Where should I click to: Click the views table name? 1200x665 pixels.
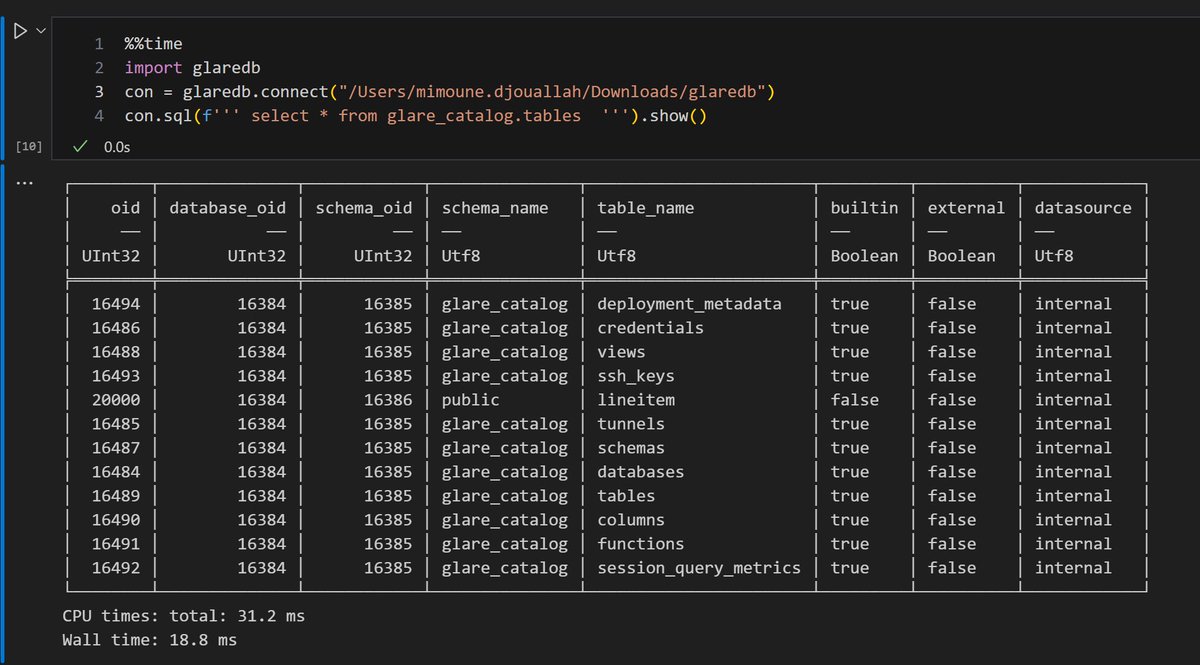pyautogui.click(x=621, y=352)
